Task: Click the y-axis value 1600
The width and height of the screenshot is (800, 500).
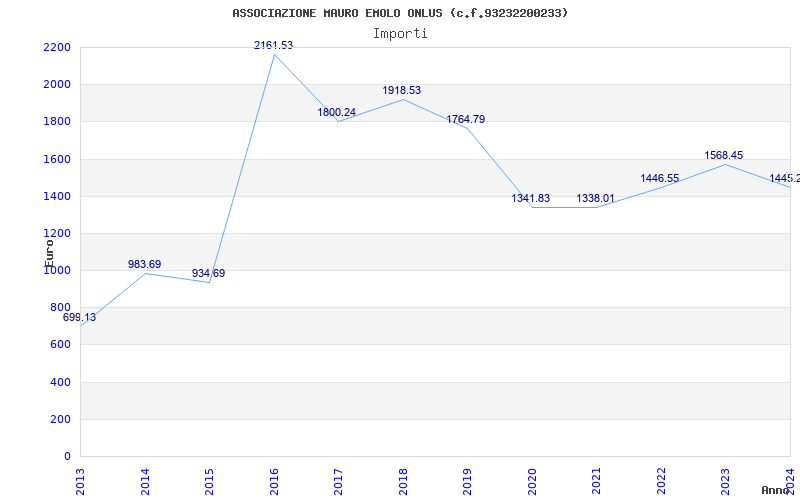Action: 57,159
